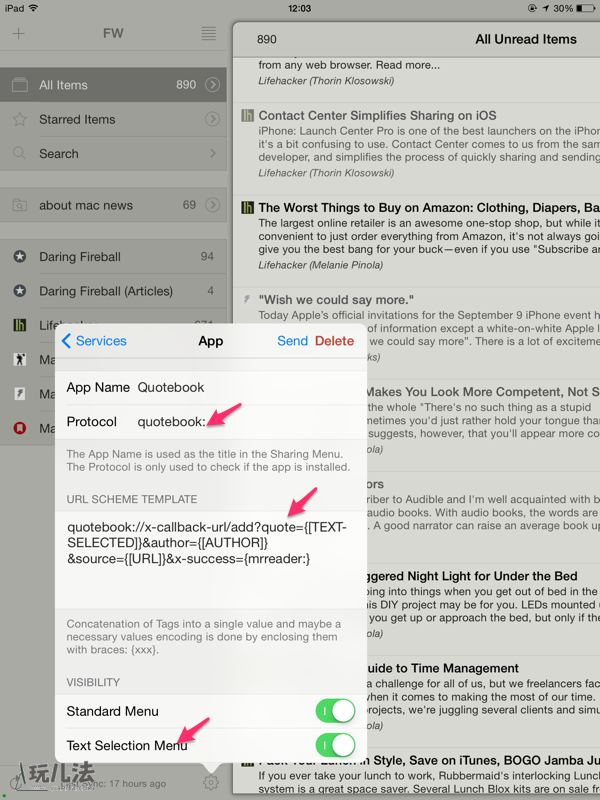Screen dimensions: 600x800
Task: Tap the Starred Items star icon
Action: point(19,119)
